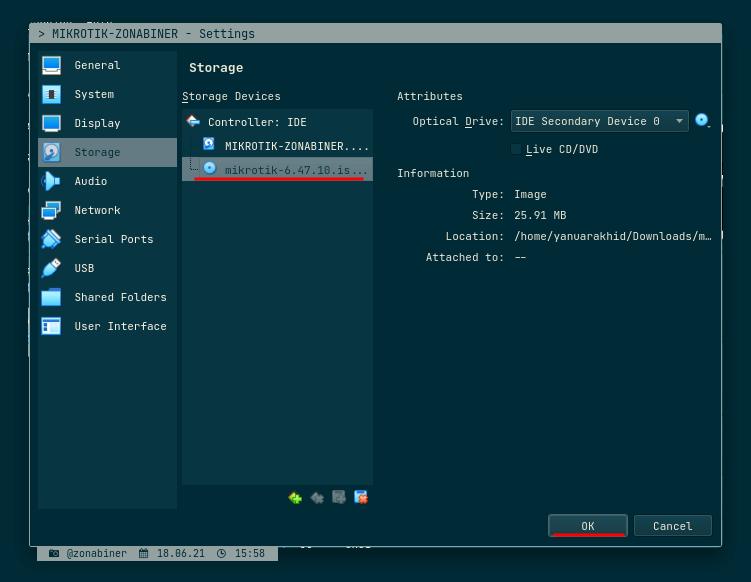Click the settings window title bar
Viewport: 751px width, 582px height.
(376, 34)
